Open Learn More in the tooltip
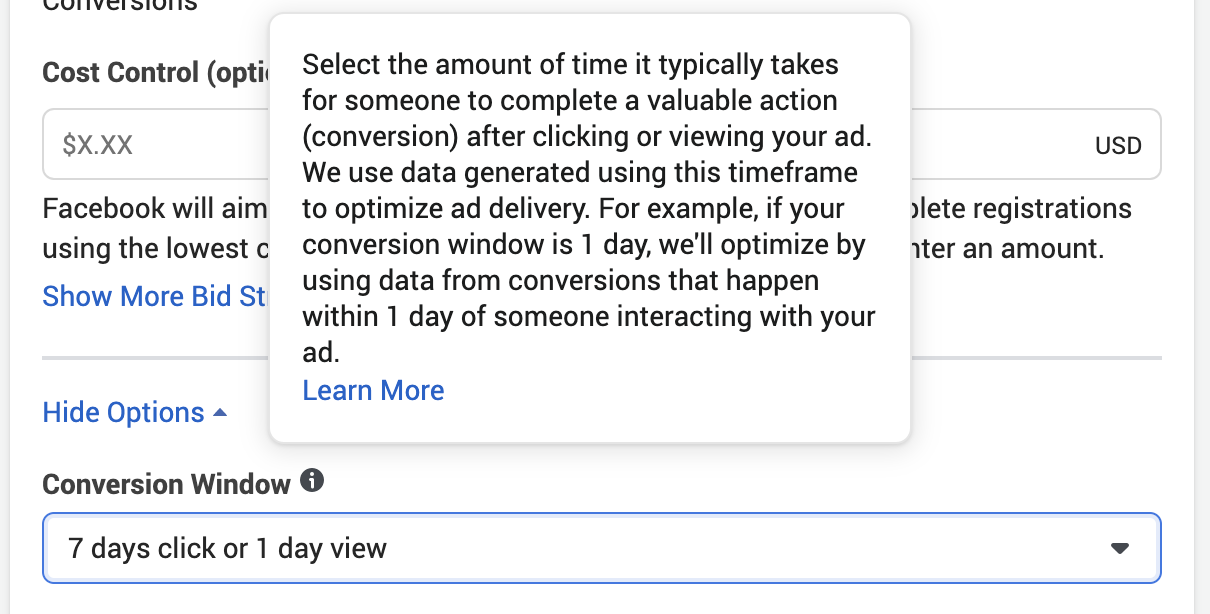This screenshot has width=1210, height=614. 373,390
